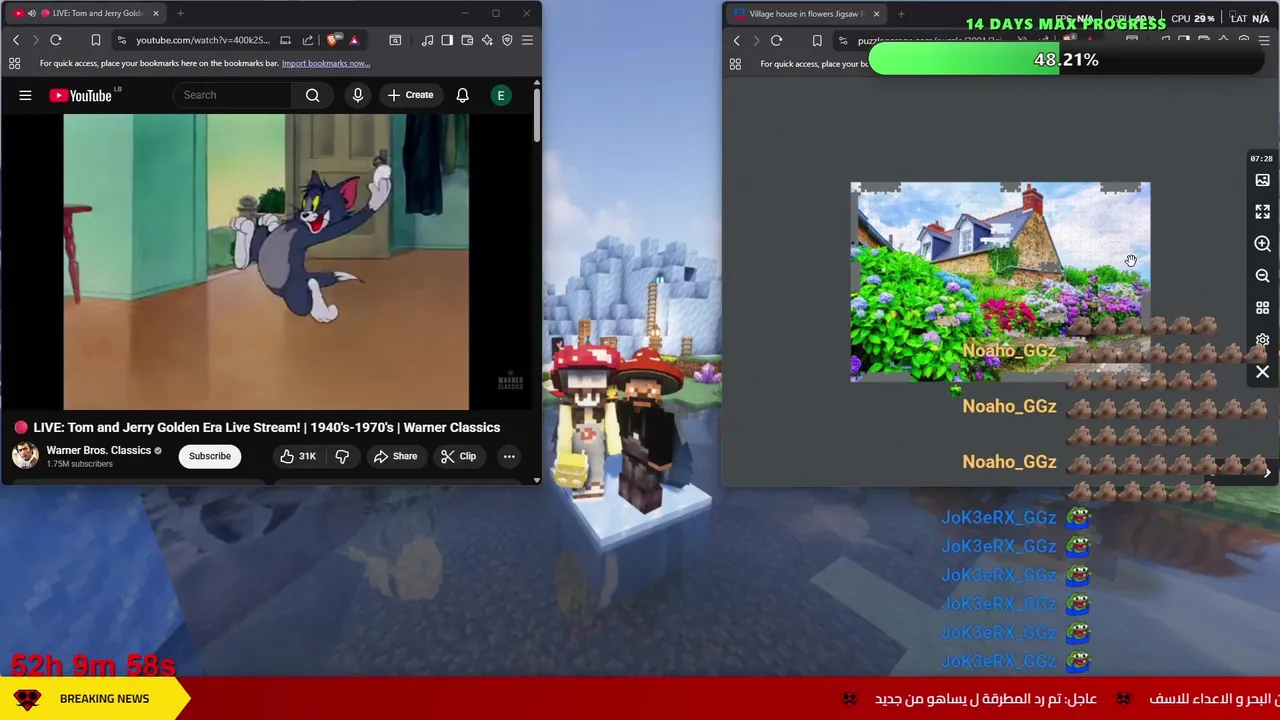Image resolution: width=1280 pixels, height=720 pixels.
Task: Click the Clip button under the video
Action: pos(458,456)
